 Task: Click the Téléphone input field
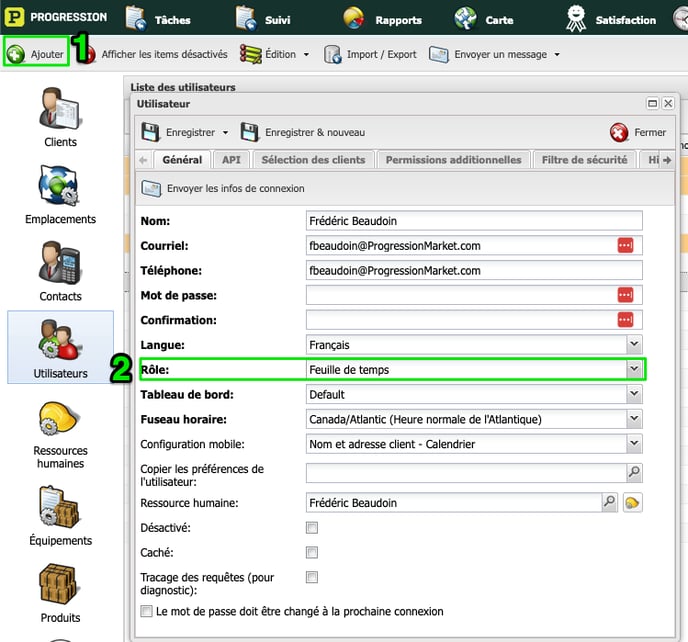tap(474, 270)
